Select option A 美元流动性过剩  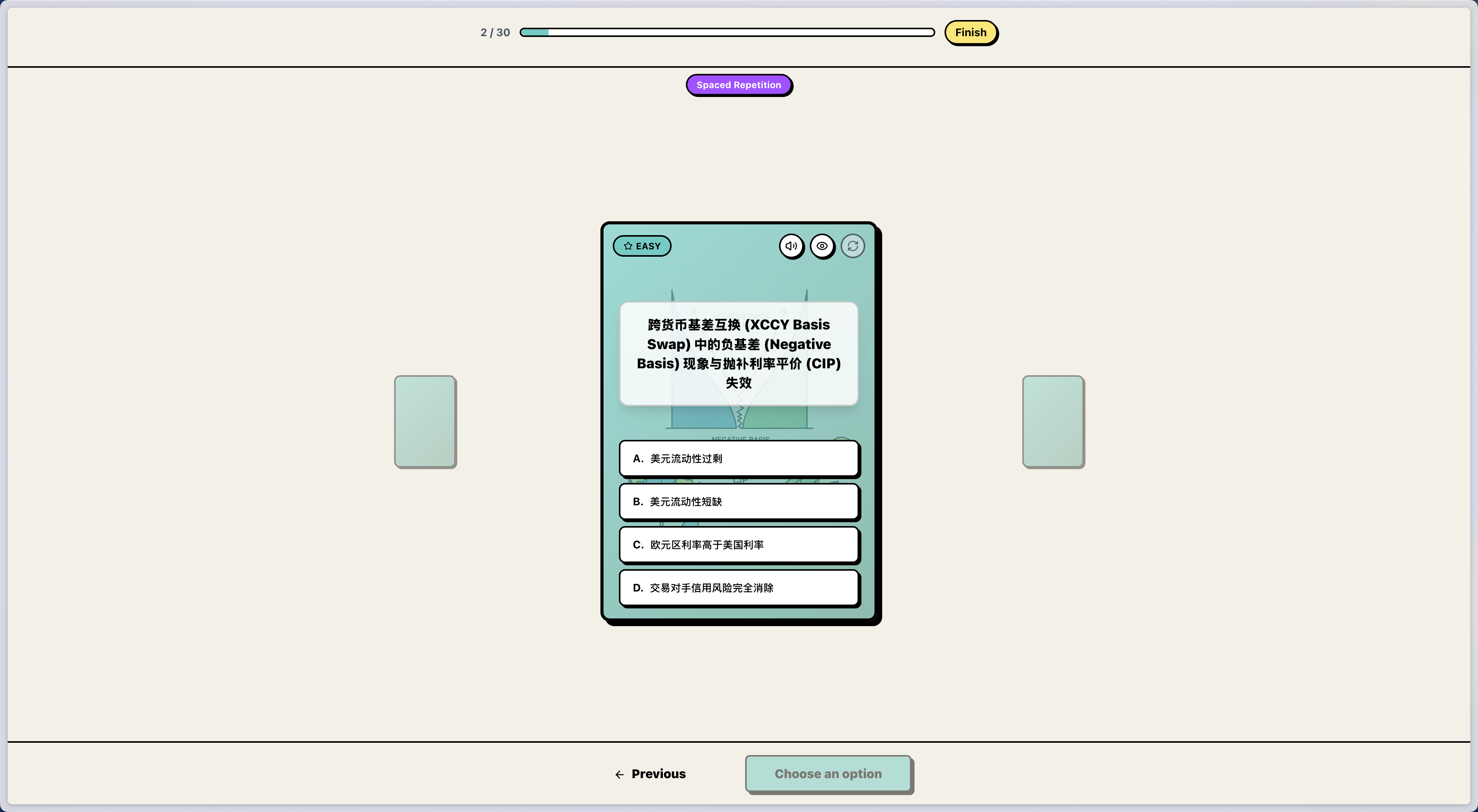pyautogui.click(x=739, y=458)
